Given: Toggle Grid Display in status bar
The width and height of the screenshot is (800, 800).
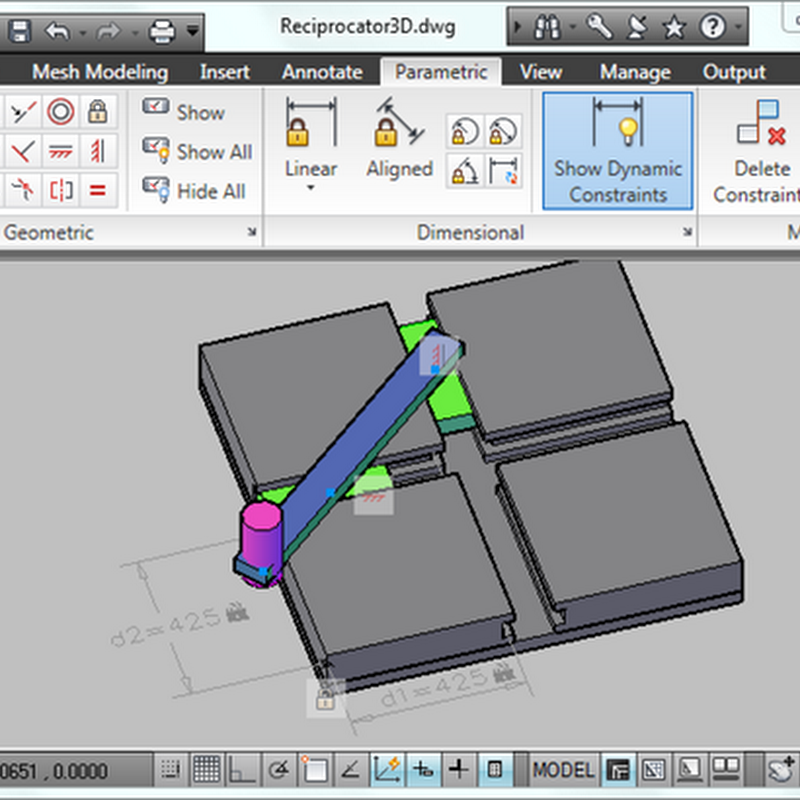Looking at the screenshot, I should [206, 770].
